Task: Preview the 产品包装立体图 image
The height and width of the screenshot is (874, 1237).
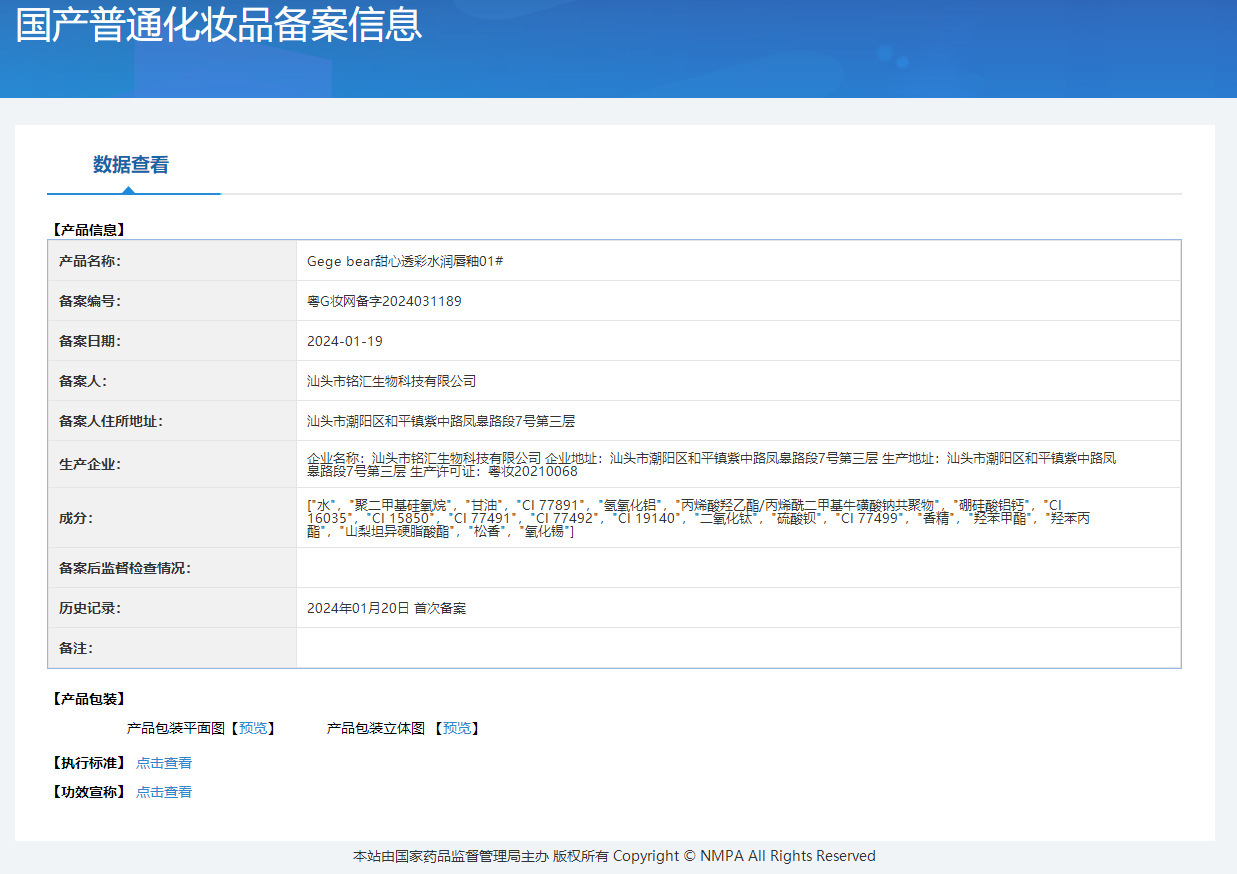Action: click(458, 728)
